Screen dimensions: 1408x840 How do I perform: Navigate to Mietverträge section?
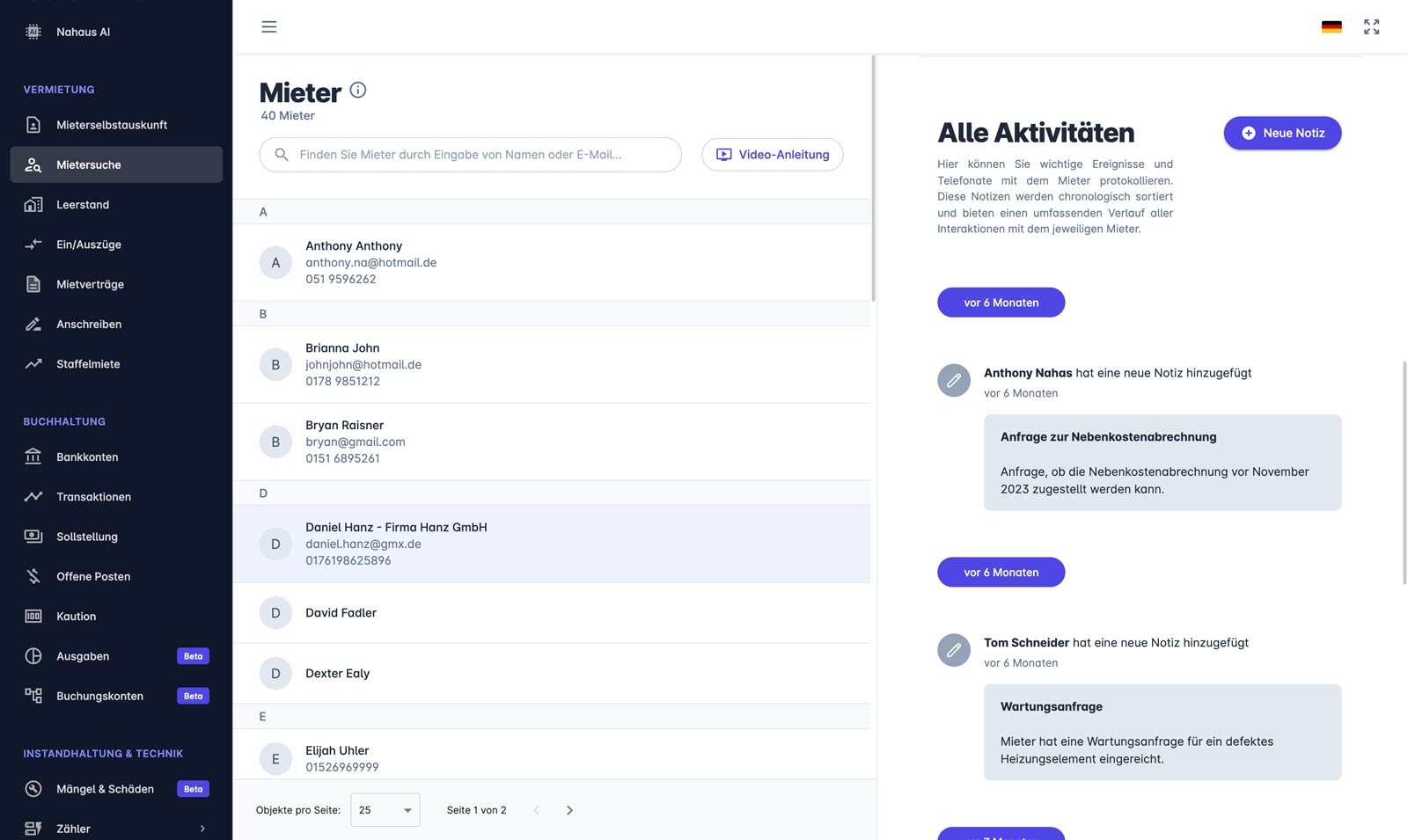click(90, 284)
